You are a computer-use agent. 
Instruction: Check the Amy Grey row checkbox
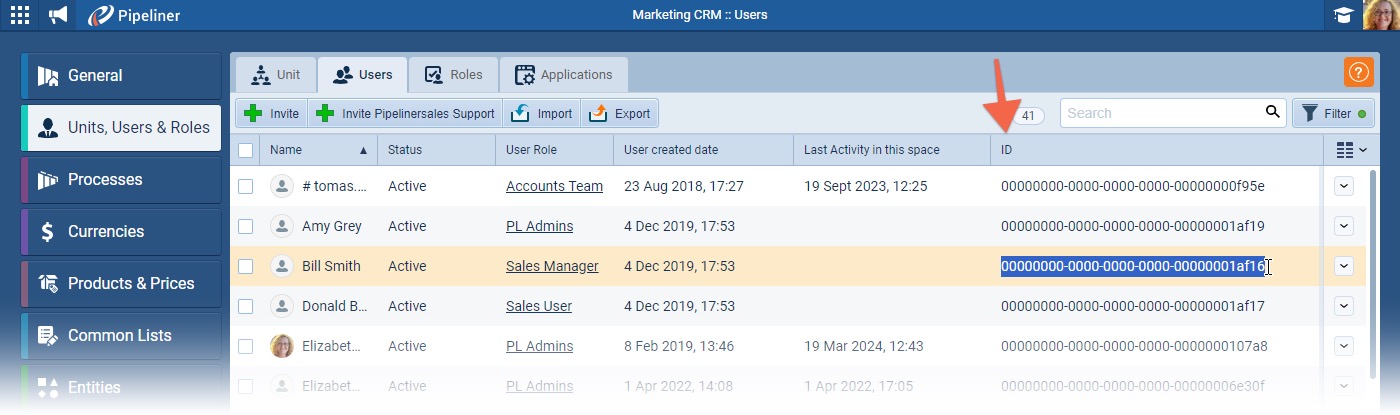246,226
